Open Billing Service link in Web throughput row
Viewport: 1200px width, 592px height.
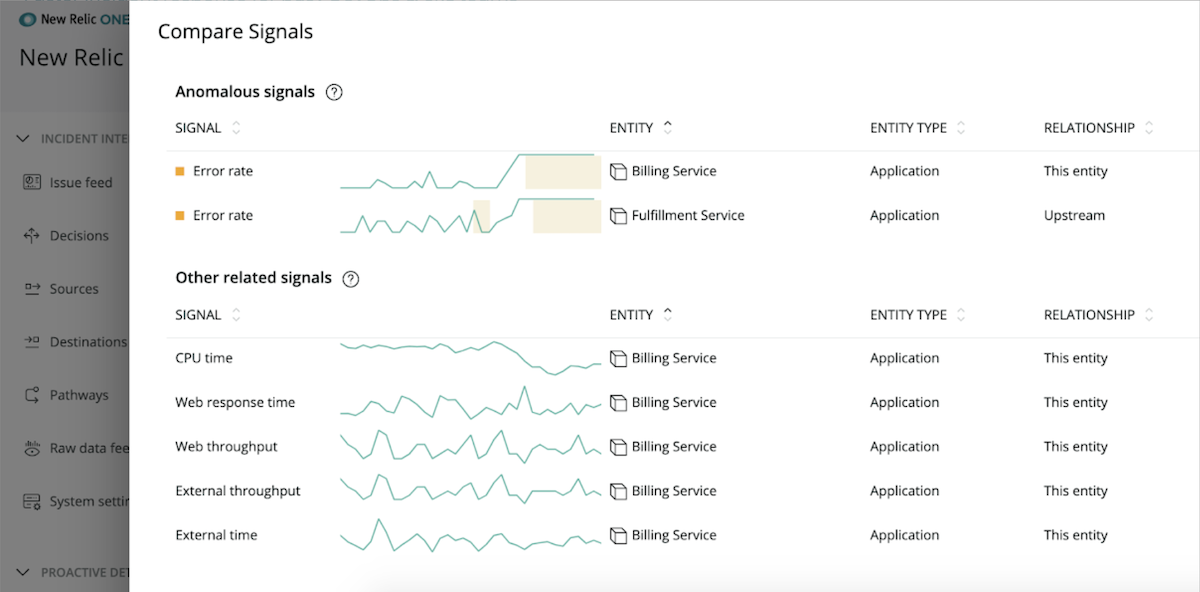[674, 447]
